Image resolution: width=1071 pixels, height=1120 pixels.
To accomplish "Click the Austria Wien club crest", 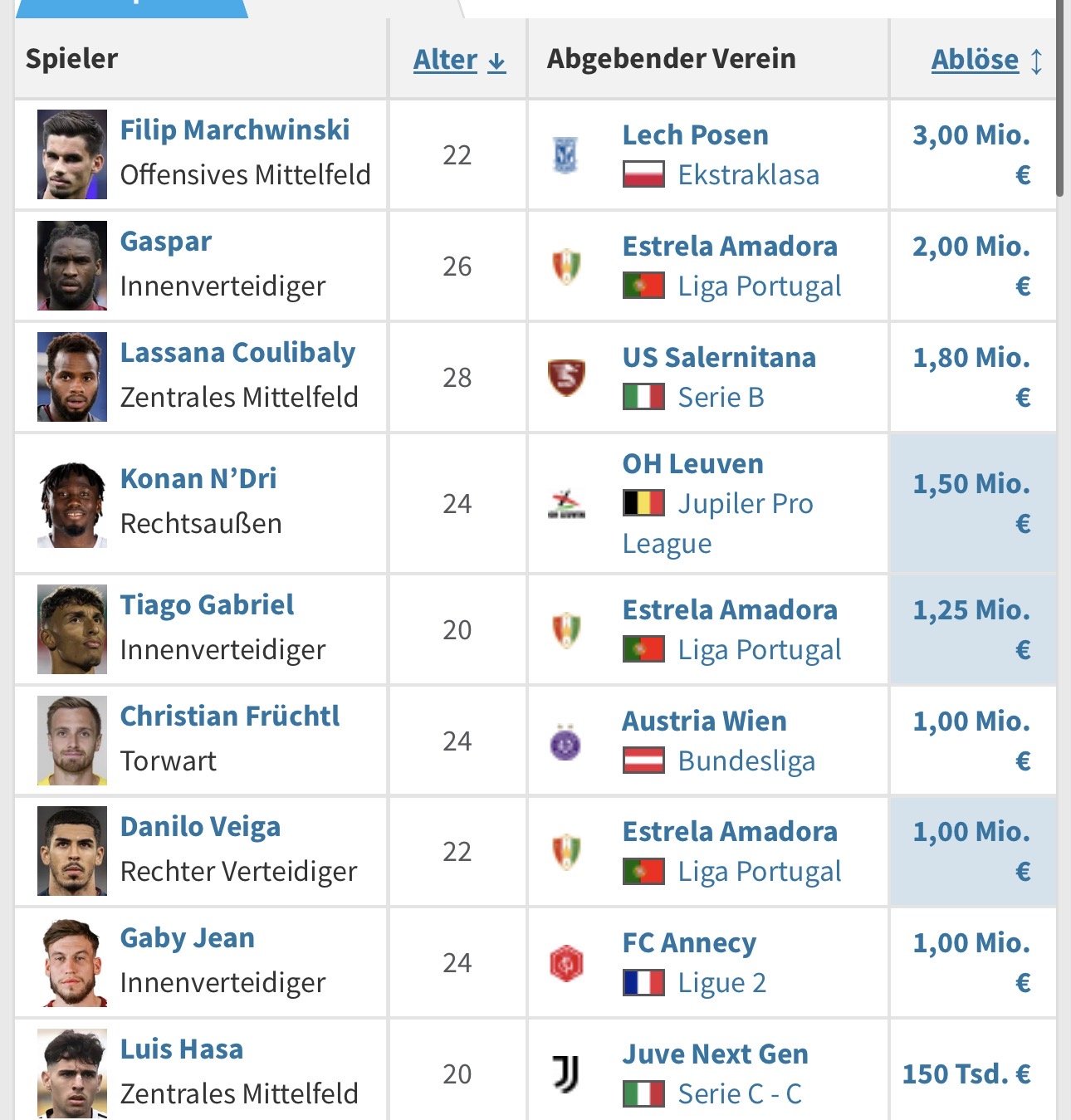I will point(566,741).
